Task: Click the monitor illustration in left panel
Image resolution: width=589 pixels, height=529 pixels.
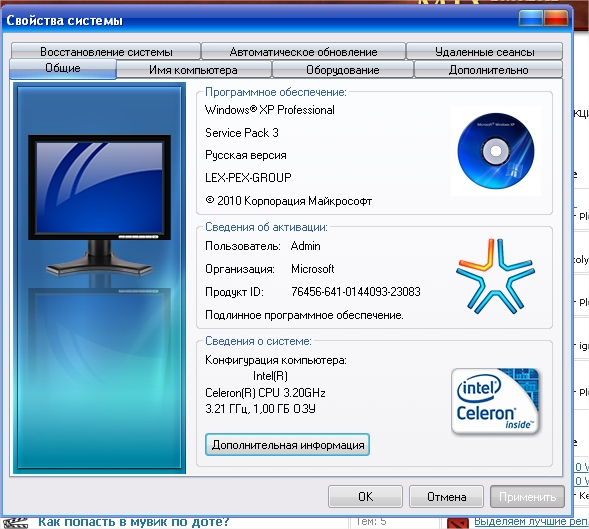Action: pyautogui.click(x=100, y=206)
